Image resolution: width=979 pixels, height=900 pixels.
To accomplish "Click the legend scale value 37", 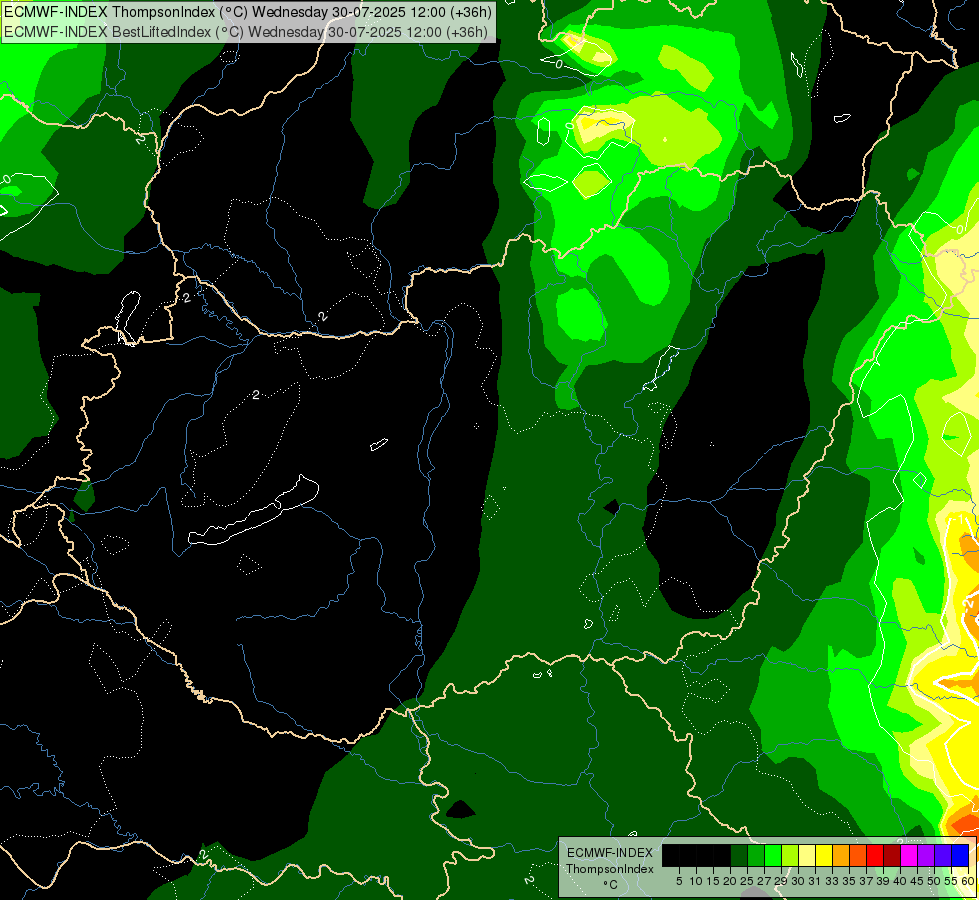I will coord(867,881).
